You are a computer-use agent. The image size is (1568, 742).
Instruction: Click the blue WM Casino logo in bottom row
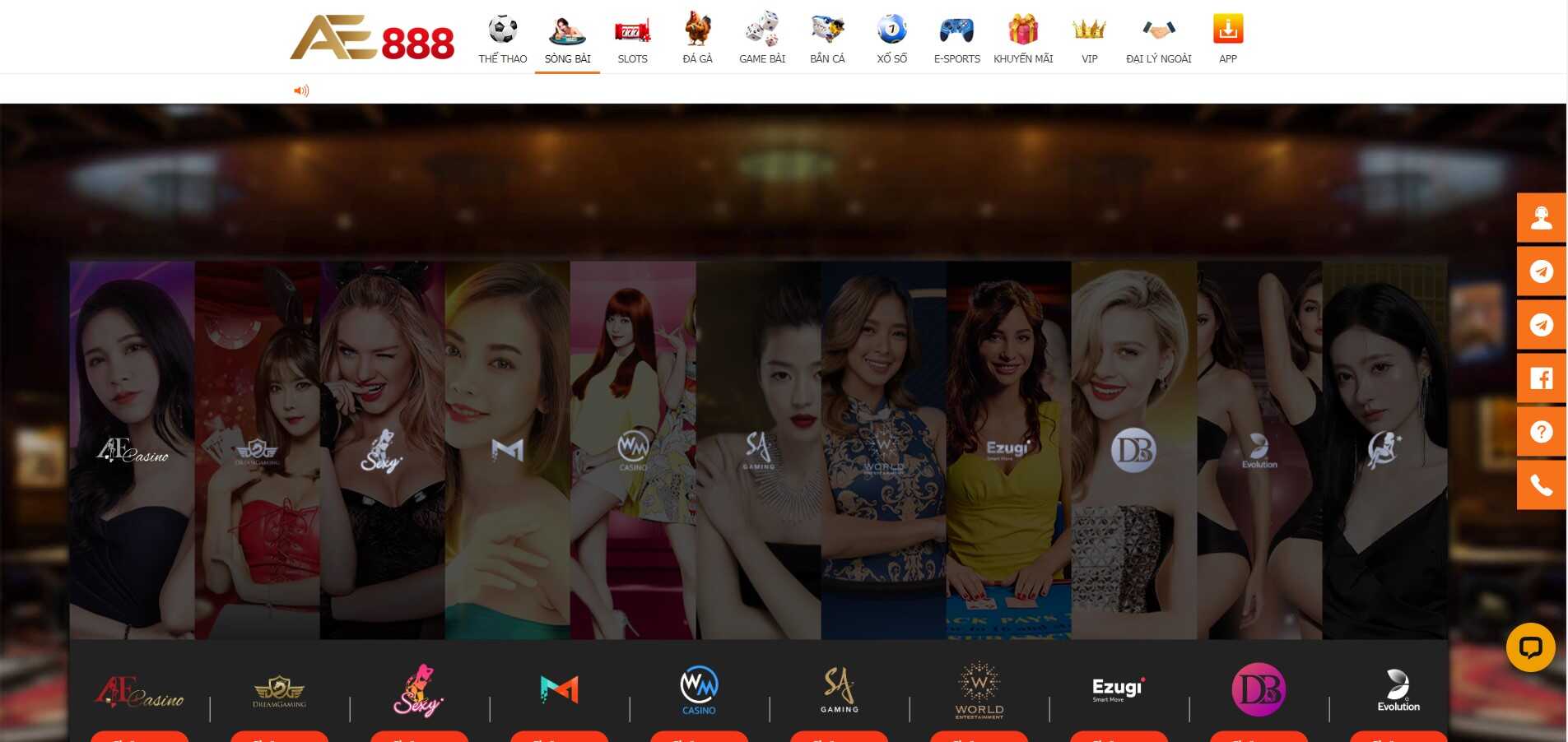(x=699, y=689)
